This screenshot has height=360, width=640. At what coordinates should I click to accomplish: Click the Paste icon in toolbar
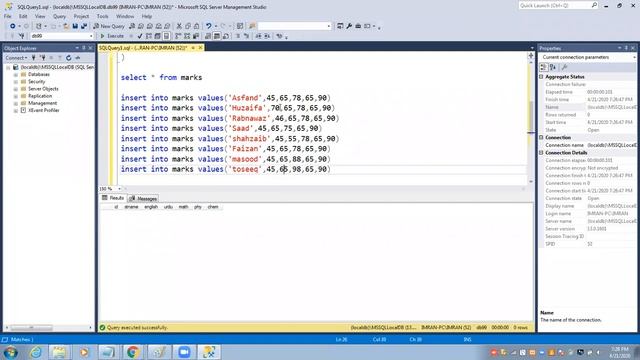(x=197, y=26)
